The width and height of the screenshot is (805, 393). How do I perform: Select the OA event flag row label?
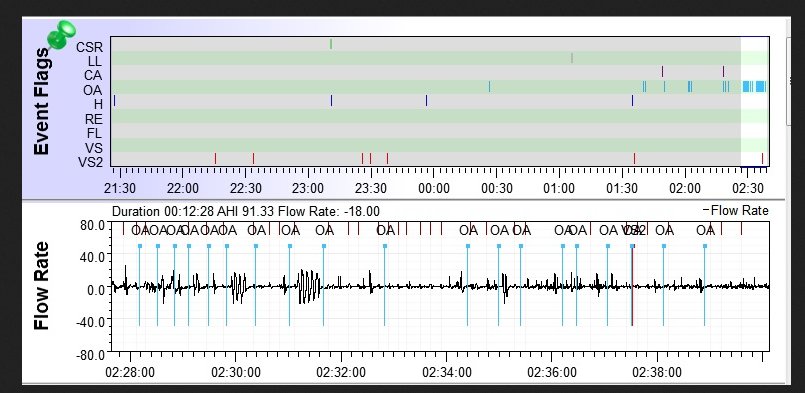[x=92, y=90]
